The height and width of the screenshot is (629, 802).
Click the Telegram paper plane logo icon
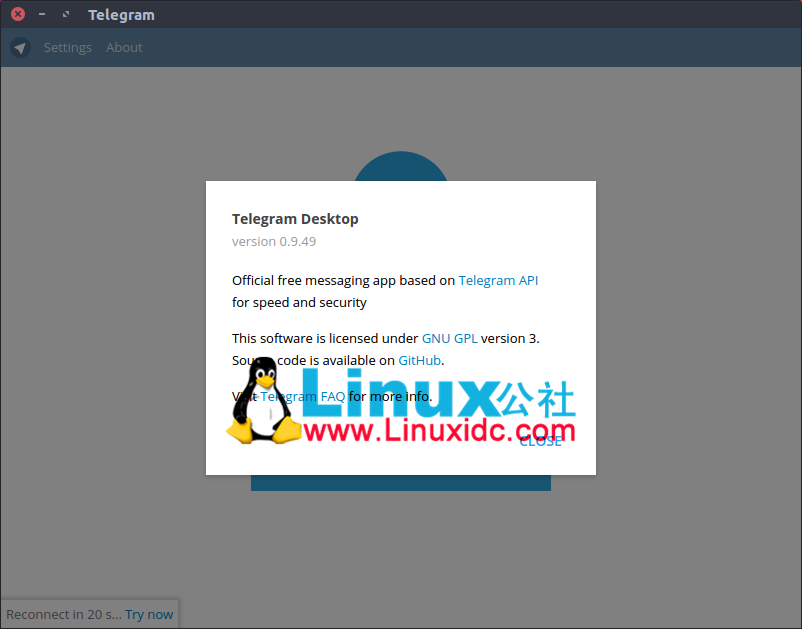click(20, 48)
